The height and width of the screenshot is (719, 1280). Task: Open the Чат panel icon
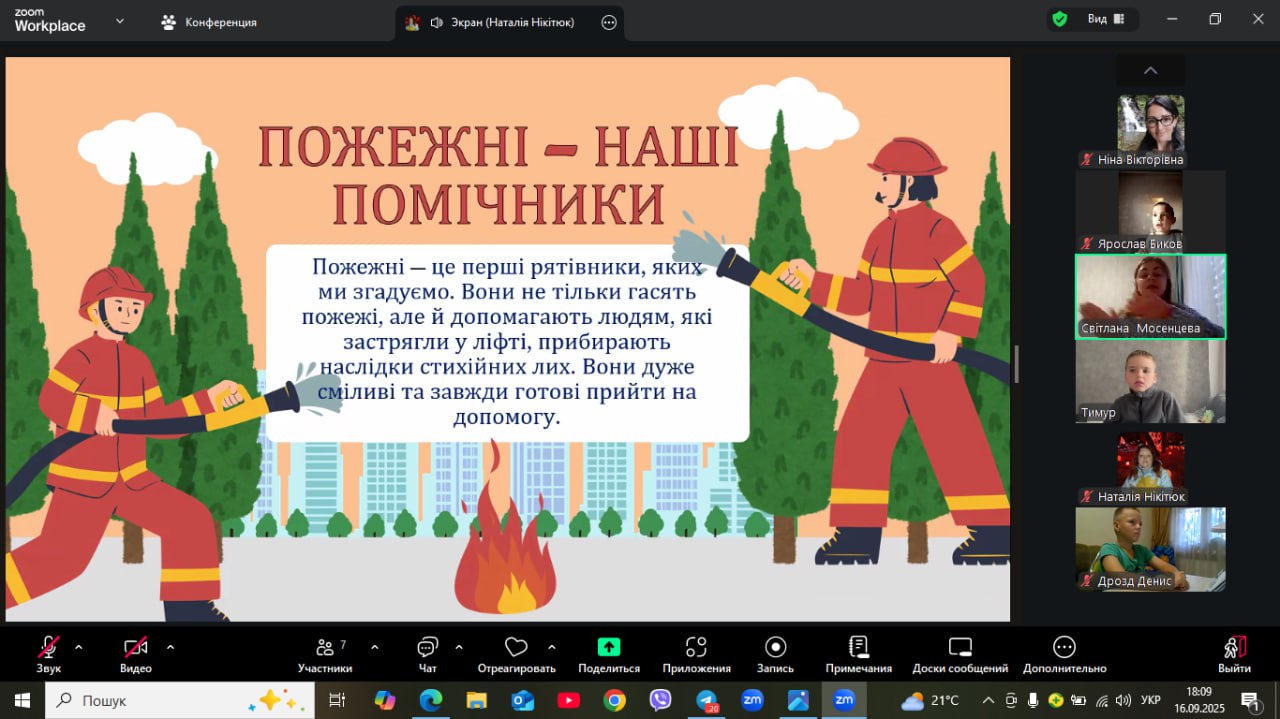tap(428, 647)
